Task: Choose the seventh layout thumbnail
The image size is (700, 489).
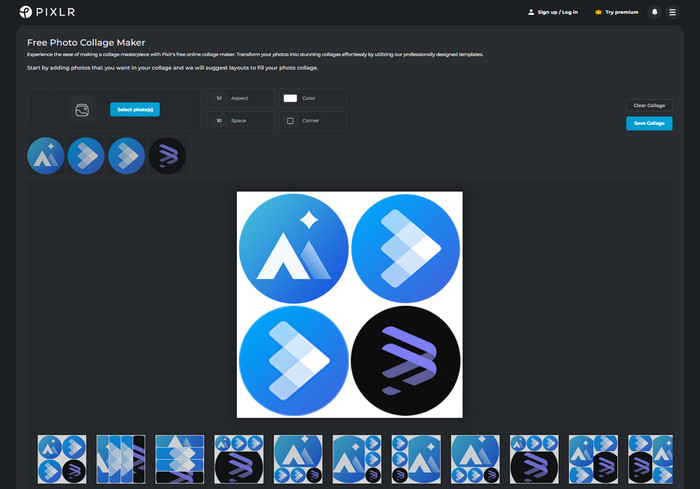Action: 416,460
